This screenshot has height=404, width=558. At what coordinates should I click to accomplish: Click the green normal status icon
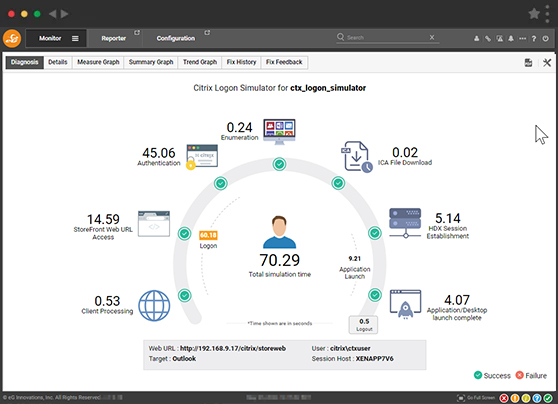[x=548, y=398]
